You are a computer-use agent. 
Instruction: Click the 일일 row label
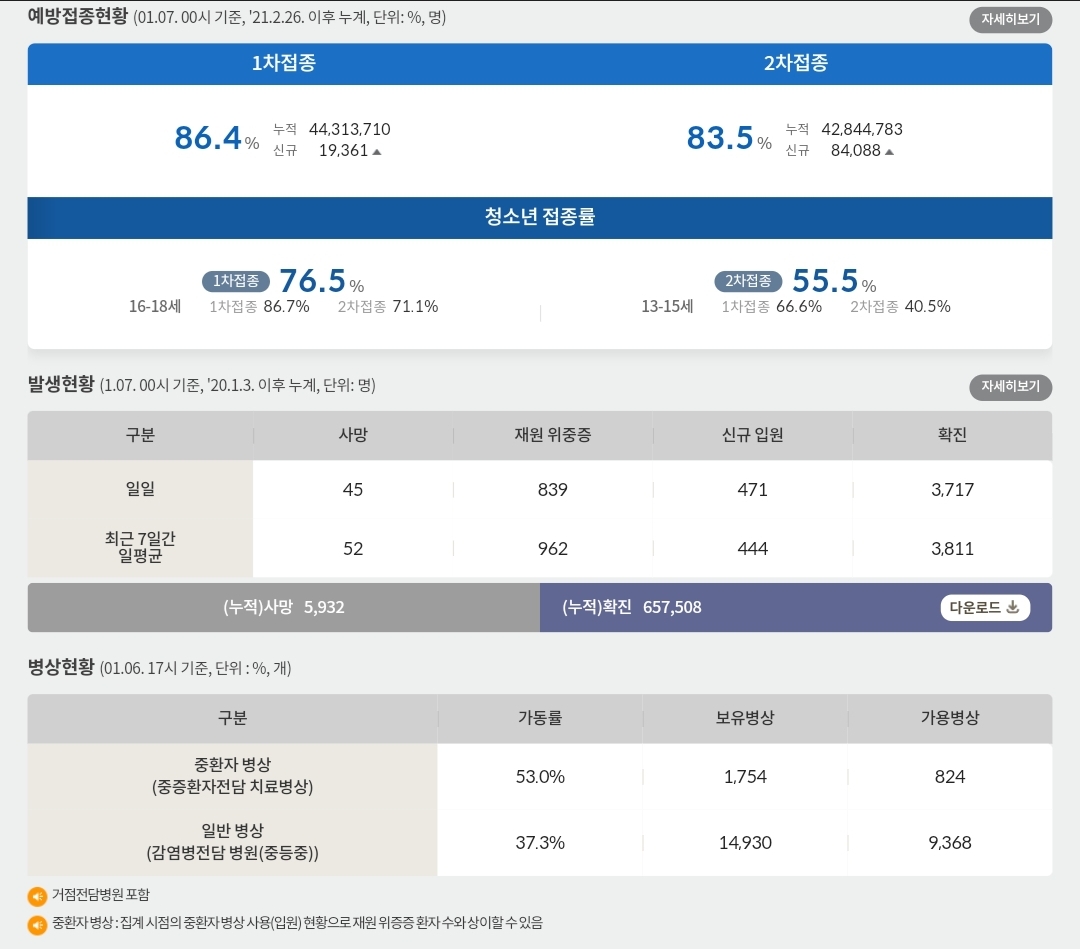tap(141, 489)
